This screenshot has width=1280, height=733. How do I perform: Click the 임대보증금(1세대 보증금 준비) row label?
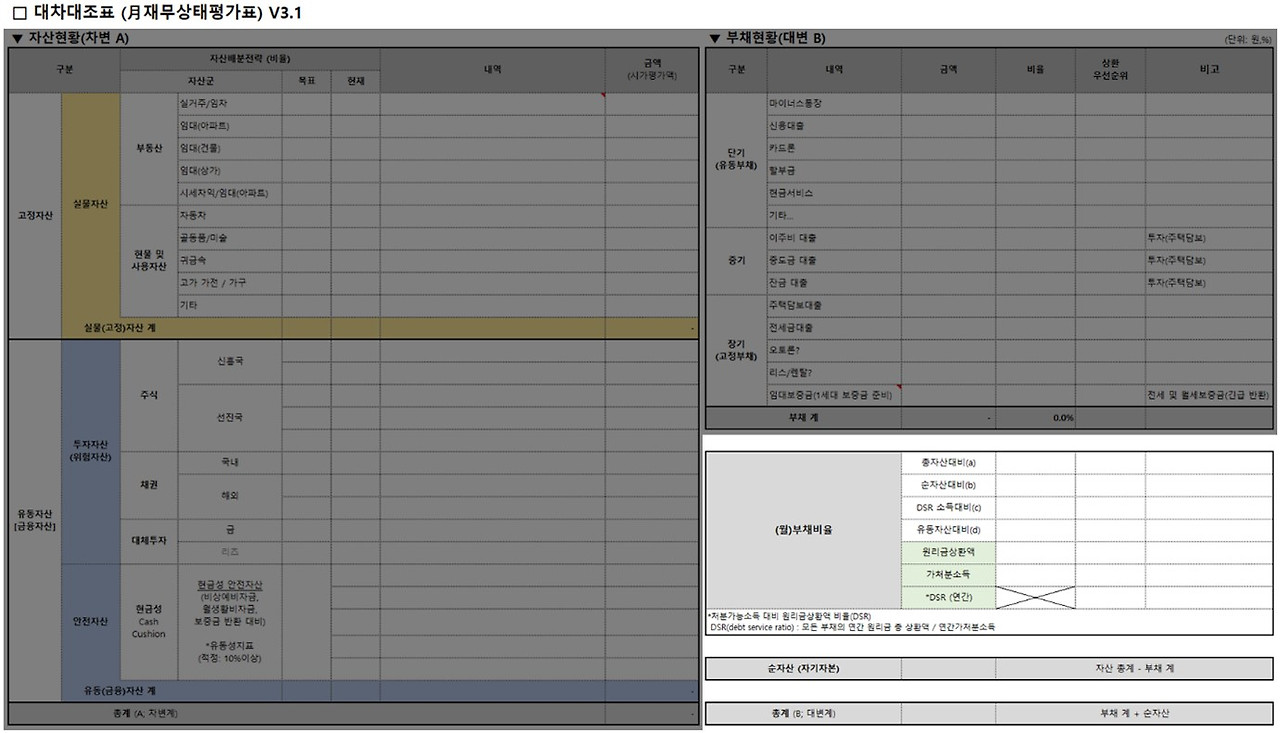coord(834,395)
